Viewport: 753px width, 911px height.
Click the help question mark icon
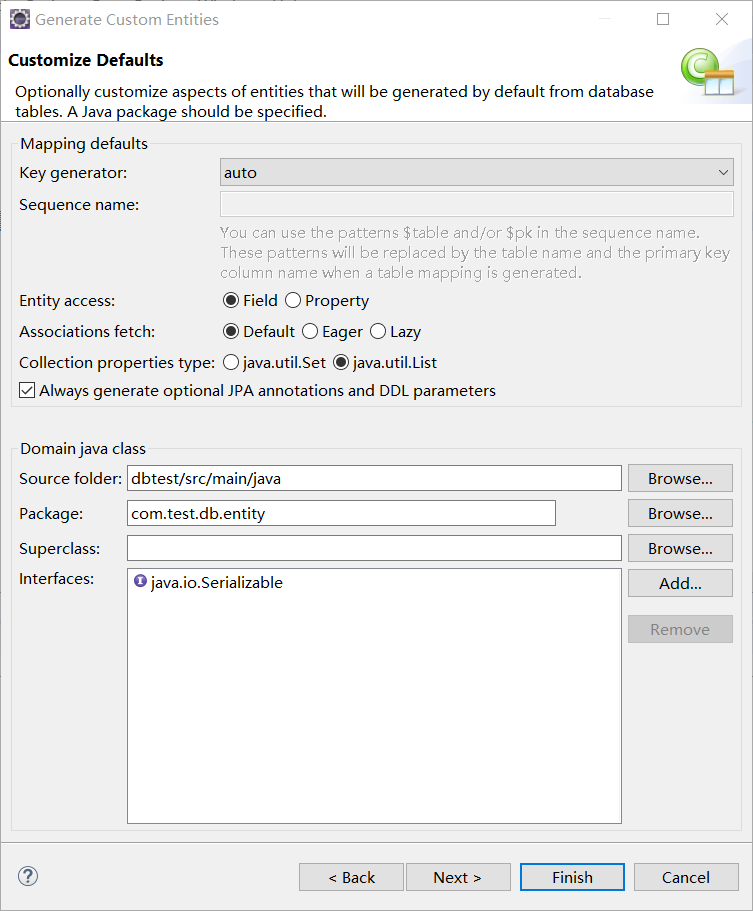[28, 877]
